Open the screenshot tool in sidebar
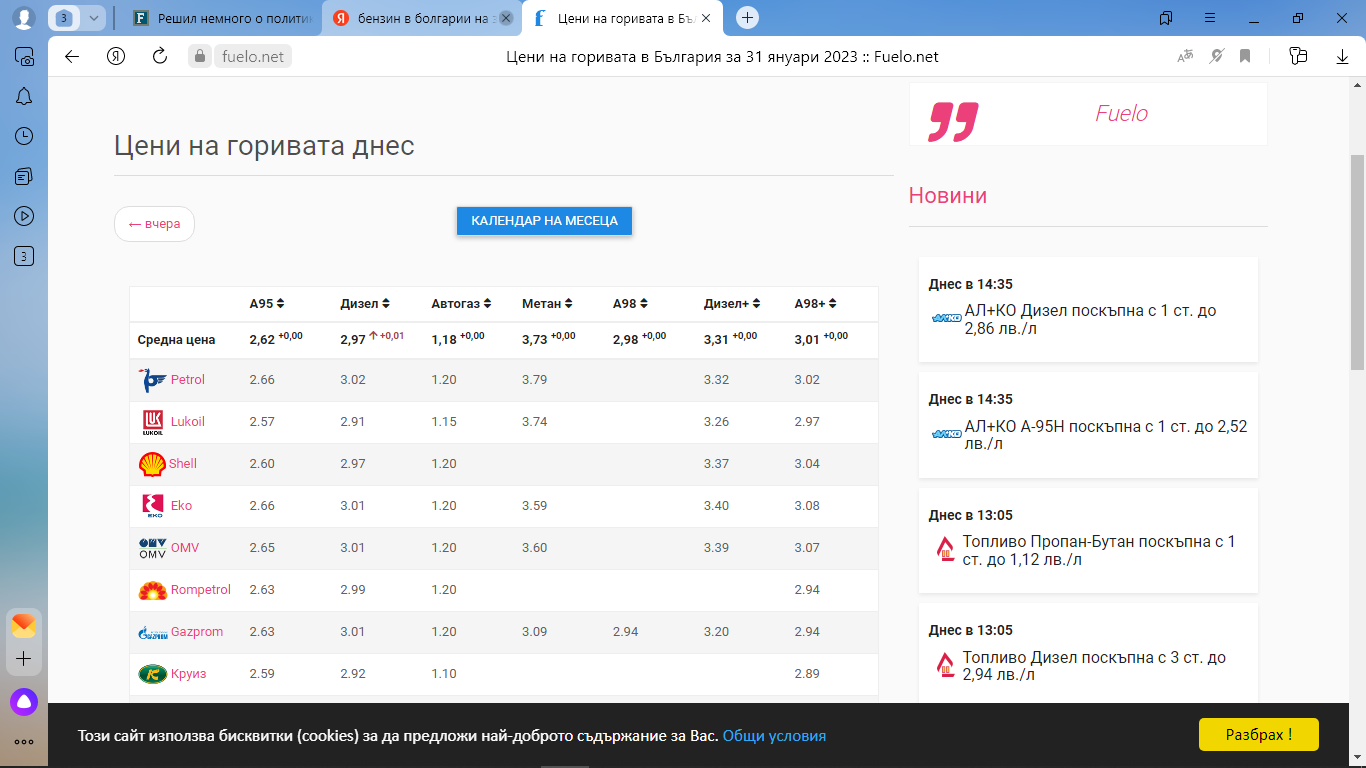Image resolution: width=1366 pixels, height=768 pixels. coord(24,57)
